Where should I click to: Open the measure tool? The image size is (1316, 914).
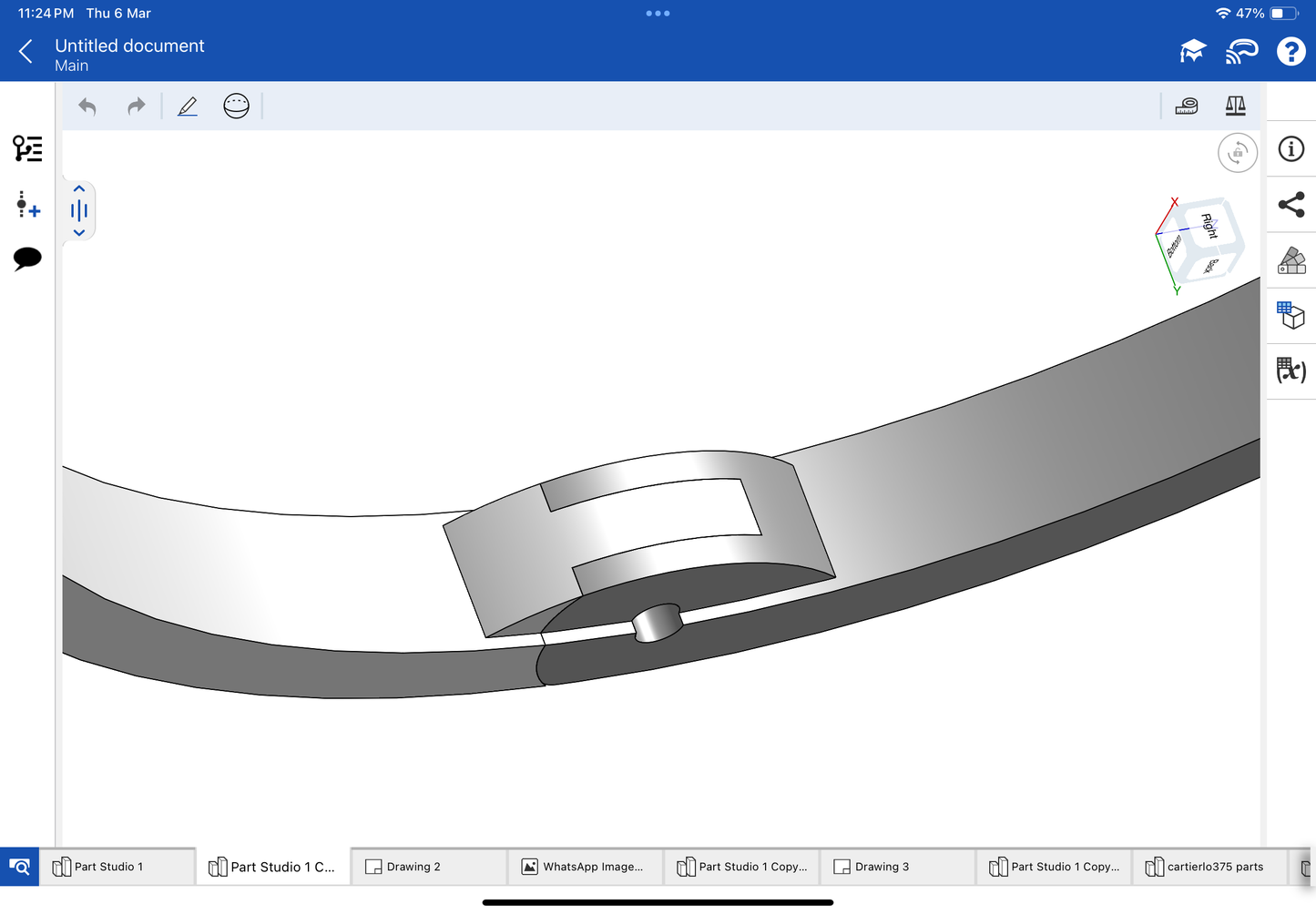tap(1187, 107)
